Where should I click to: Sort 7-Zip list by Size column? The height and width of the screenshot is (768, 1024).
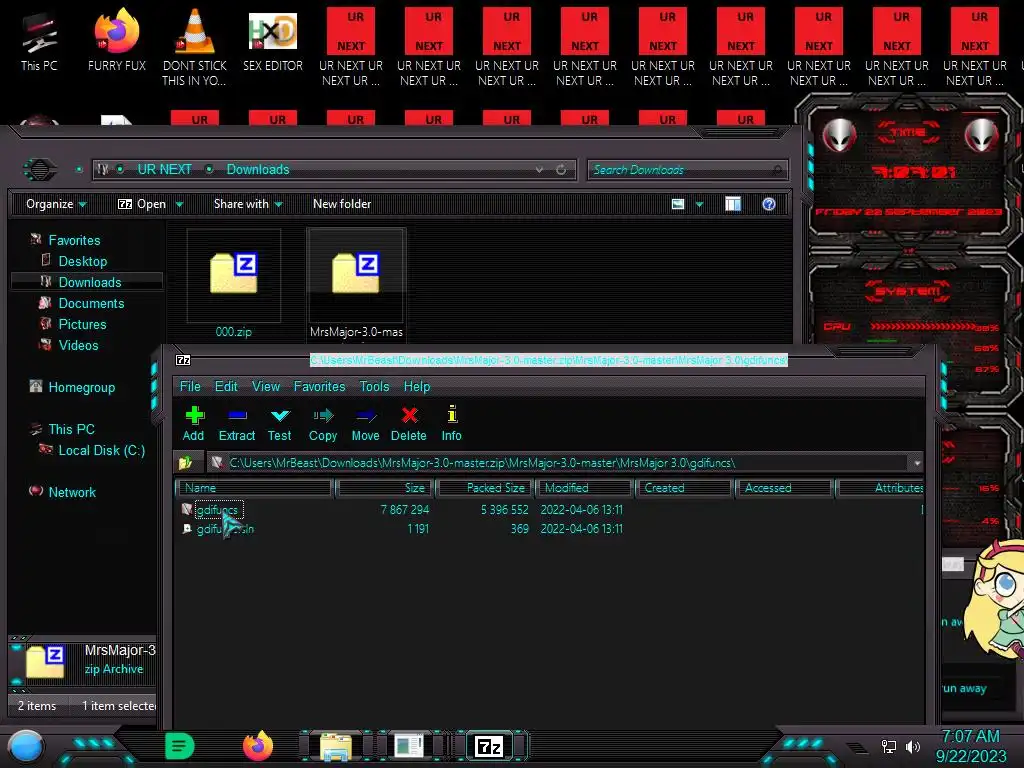(385, 488)
